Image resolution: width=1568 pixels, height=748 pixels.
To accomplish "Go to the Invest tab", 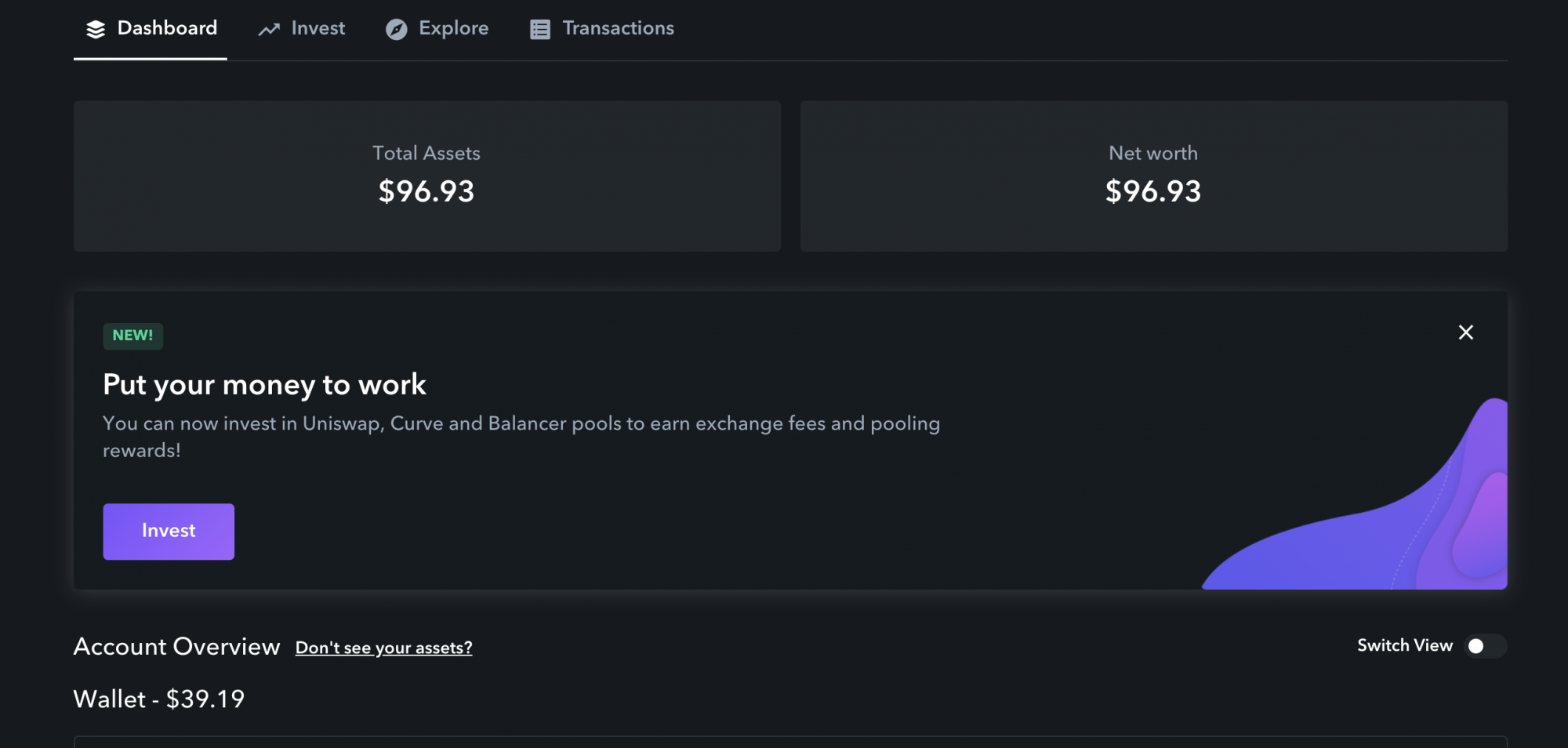I will 302,29.
